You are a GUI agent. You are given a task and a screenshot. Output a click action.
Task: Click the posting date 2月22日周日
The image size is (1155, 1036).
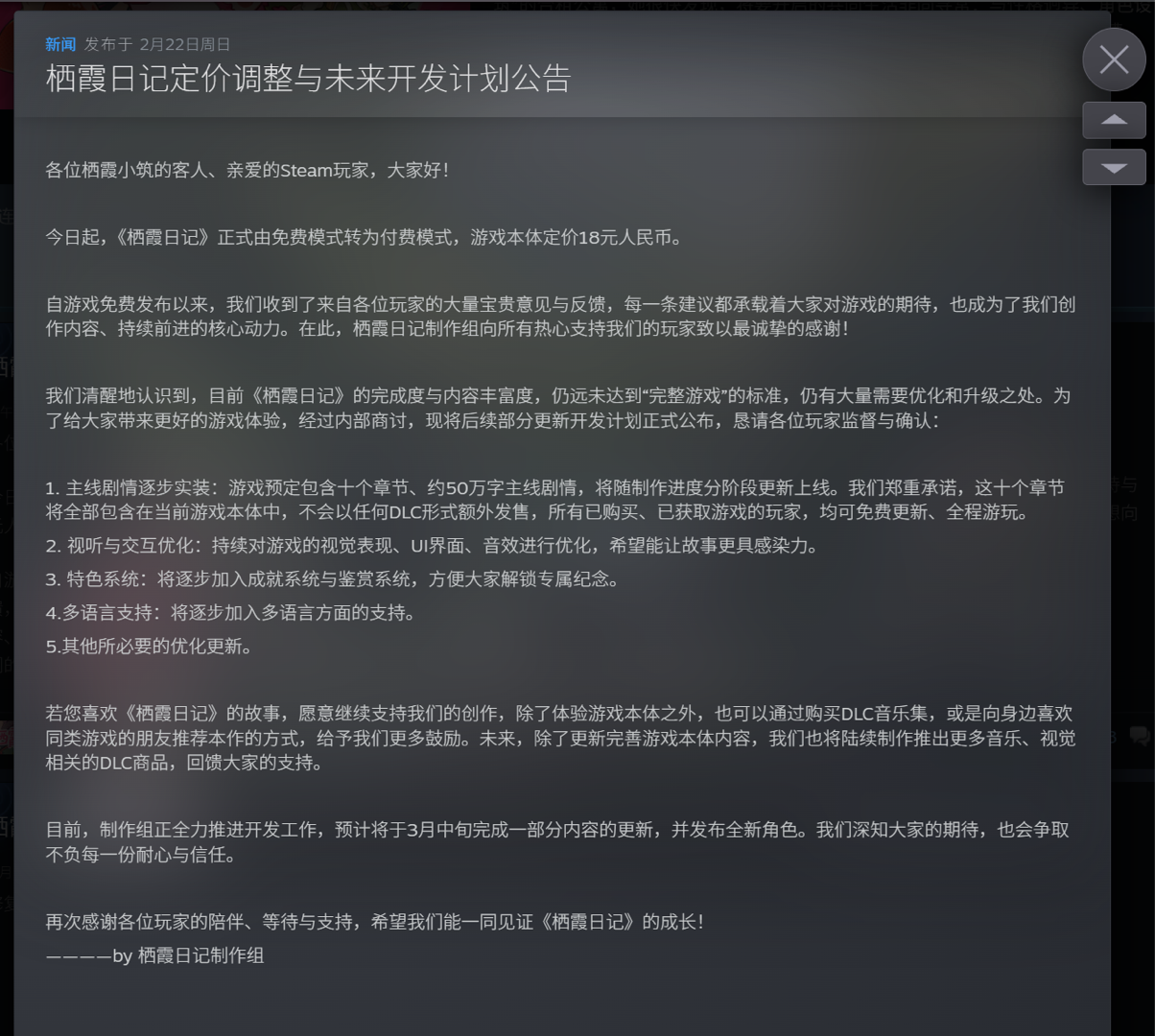[184, 44]
